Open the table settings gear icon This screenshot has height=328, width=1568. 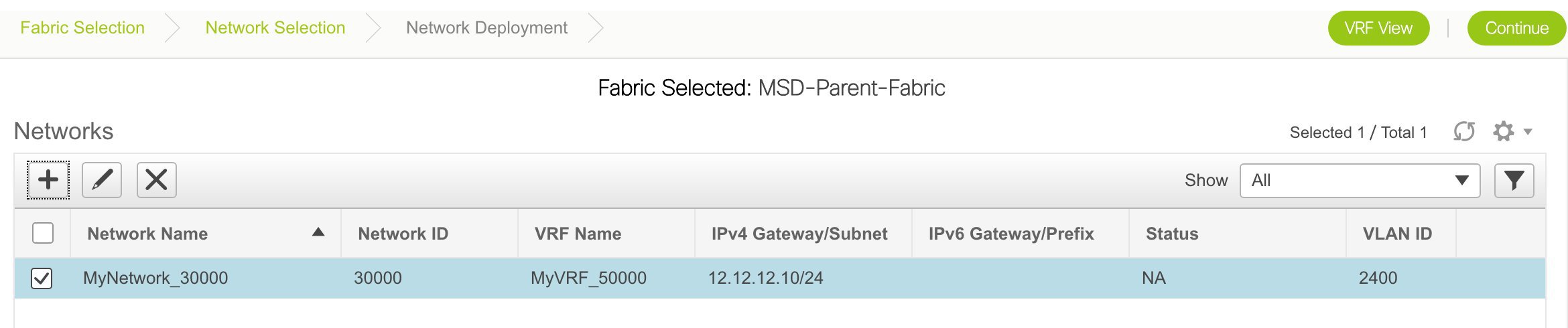click(1504, 131)
